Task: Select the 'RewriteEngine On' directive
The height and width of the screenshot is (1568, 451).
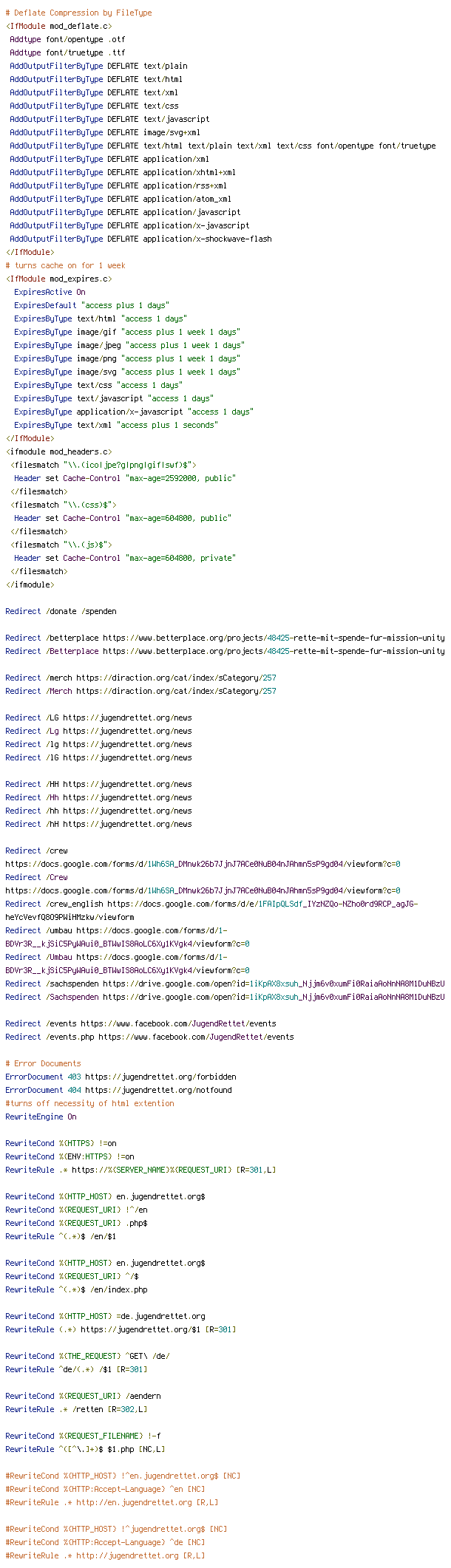Action: point(41,1117)
